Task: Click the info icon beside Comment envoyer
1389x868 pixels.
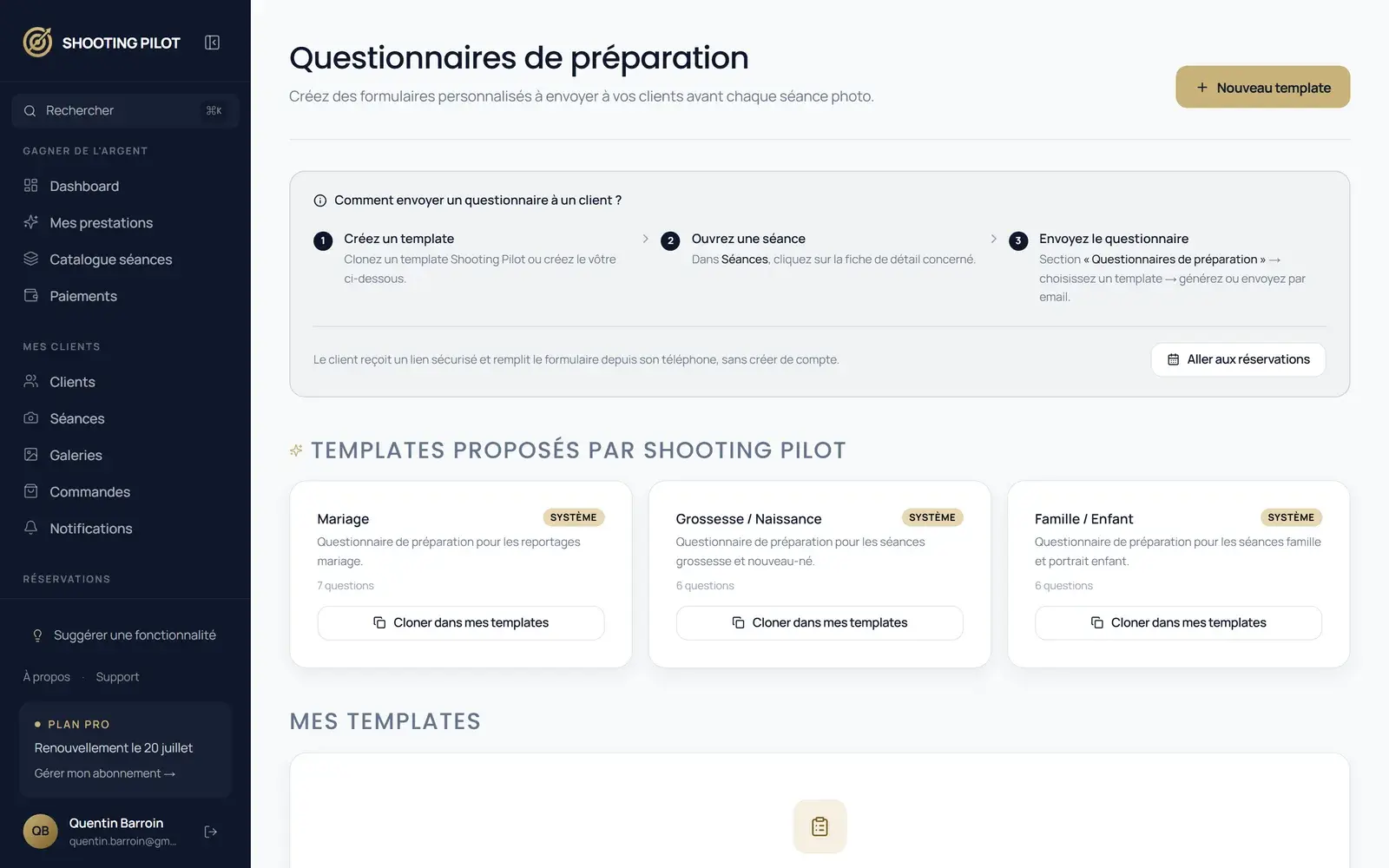Action: 319,201
